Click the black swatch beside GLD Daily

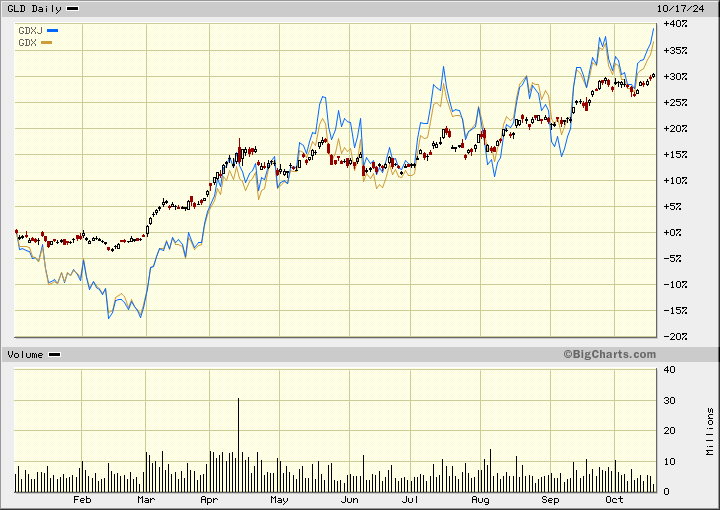coord(73,9)
